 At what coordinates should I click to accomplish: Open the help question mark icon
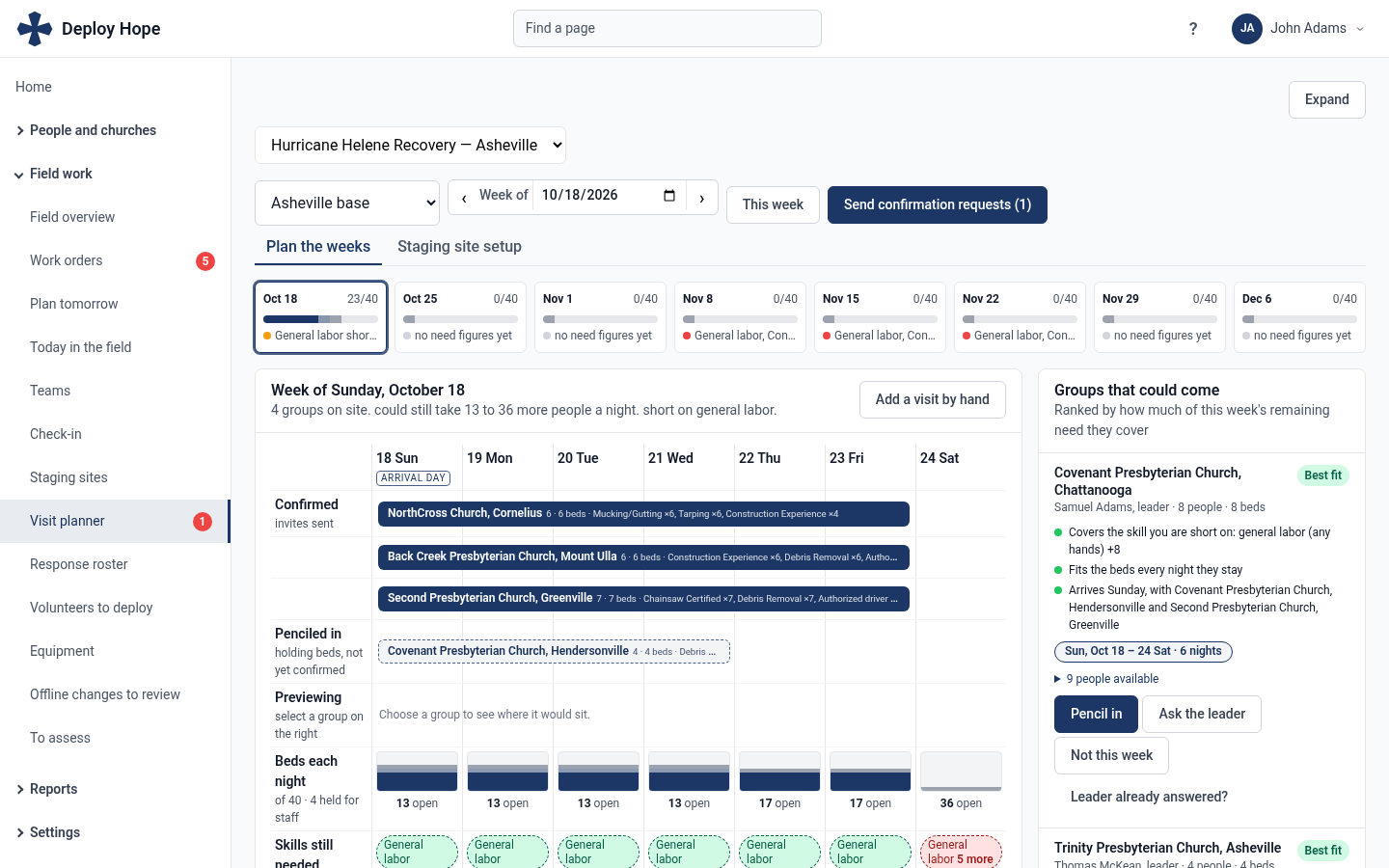(x=1193, y=29)
